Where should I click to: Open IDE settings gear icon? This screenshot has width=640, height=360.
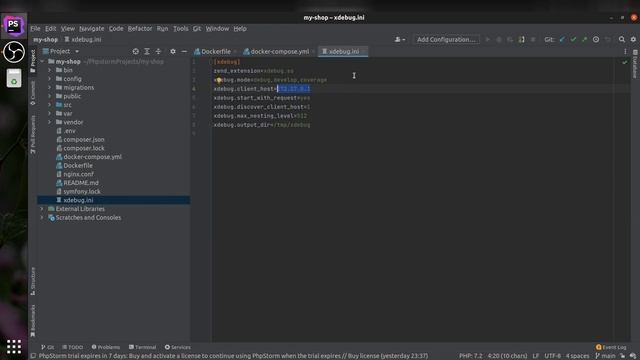click(633, 40)
